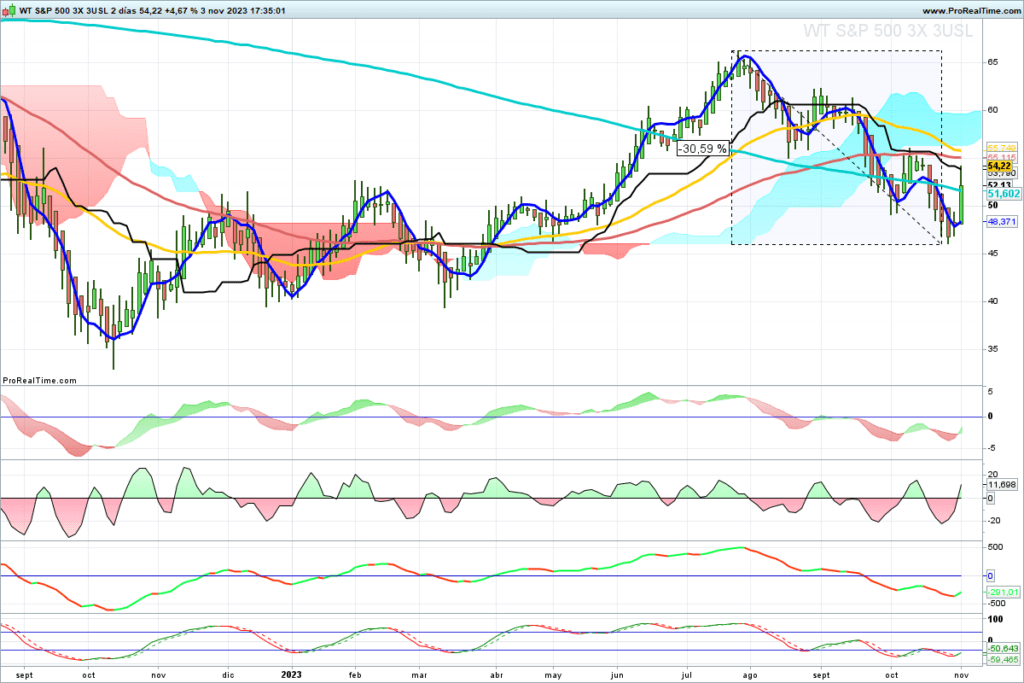Click the '-30,59 %' measurement label

[703, 149]
